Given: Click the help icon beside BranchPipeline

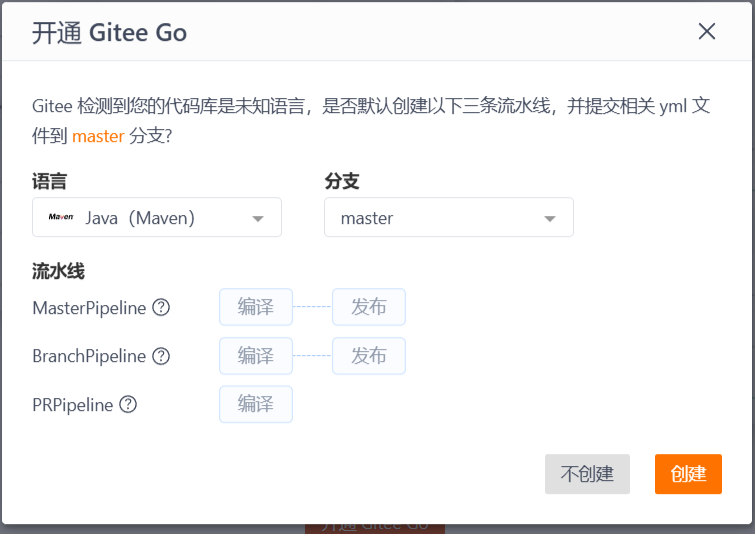Looking at the screenshot, I should (x=161, y=356).
